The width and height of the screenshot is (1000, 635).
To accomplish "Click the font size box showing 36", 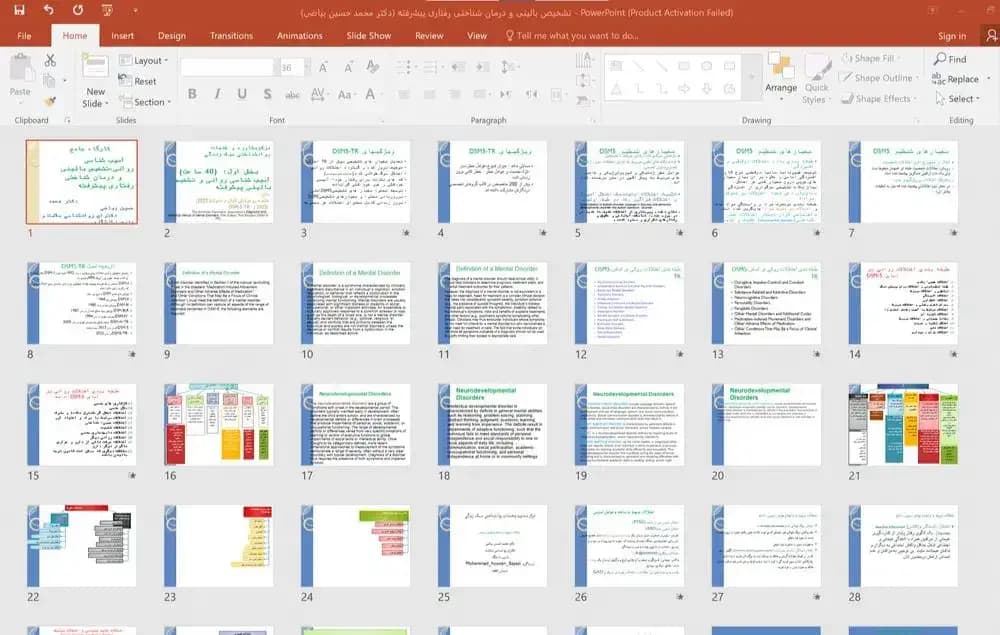I will pyautogui.click(x=291, y=67).
